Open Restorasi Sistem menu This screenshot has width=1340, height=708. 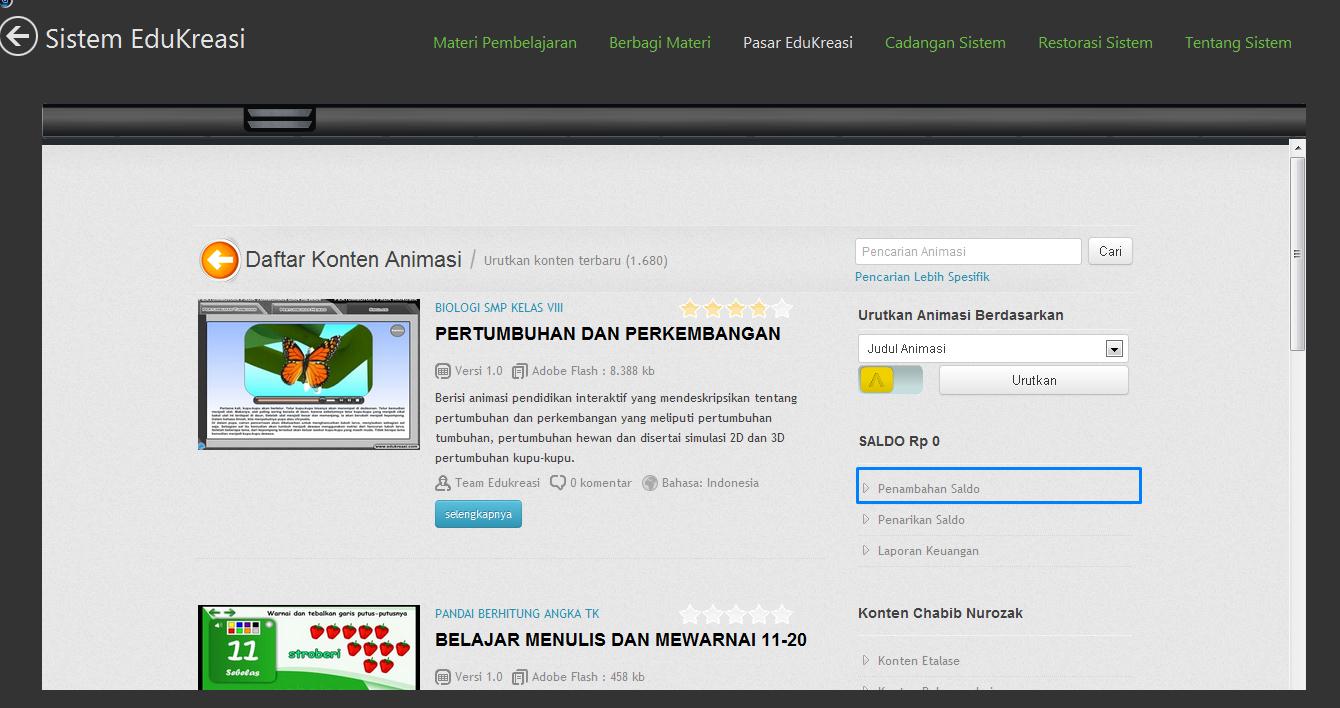(1095, 42)
